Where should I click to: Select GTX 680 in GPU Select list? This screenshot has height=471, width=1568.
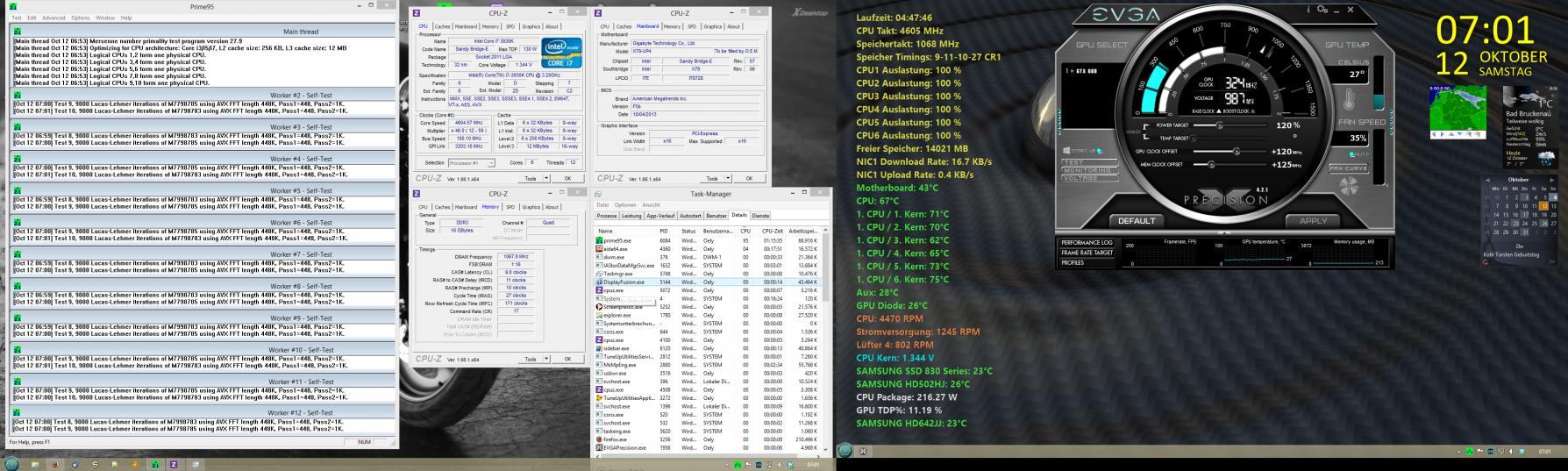click(1084, 69)
